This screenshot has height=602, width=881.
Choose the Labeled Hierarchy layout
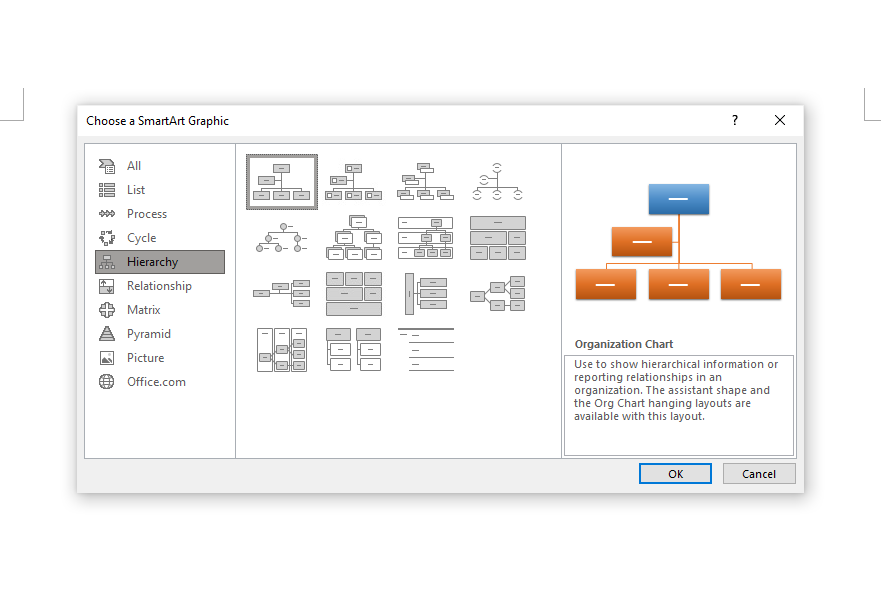pos(426,238)
